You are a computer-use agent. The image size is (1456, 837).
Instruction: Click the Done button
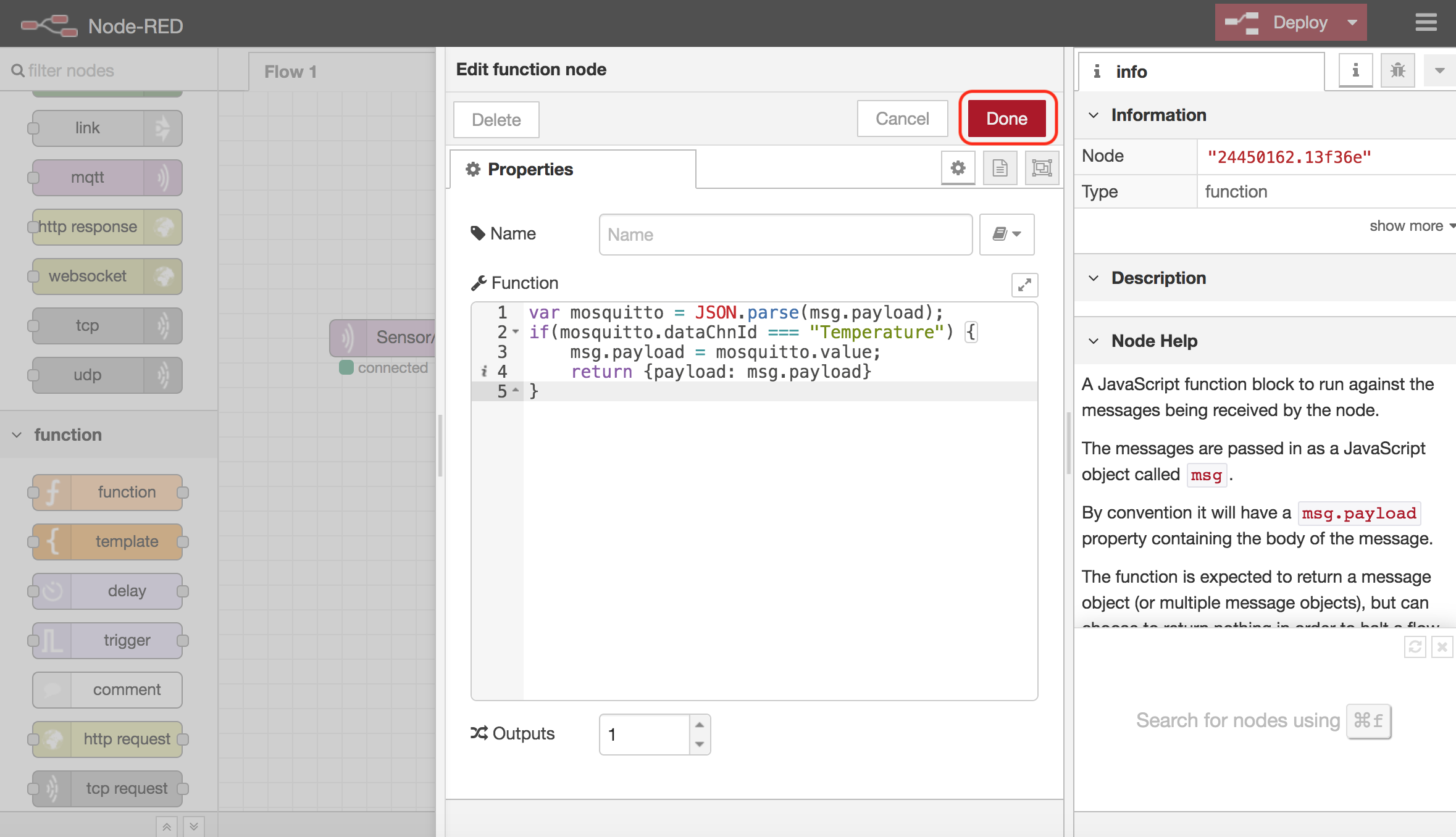pos(1006,119)
